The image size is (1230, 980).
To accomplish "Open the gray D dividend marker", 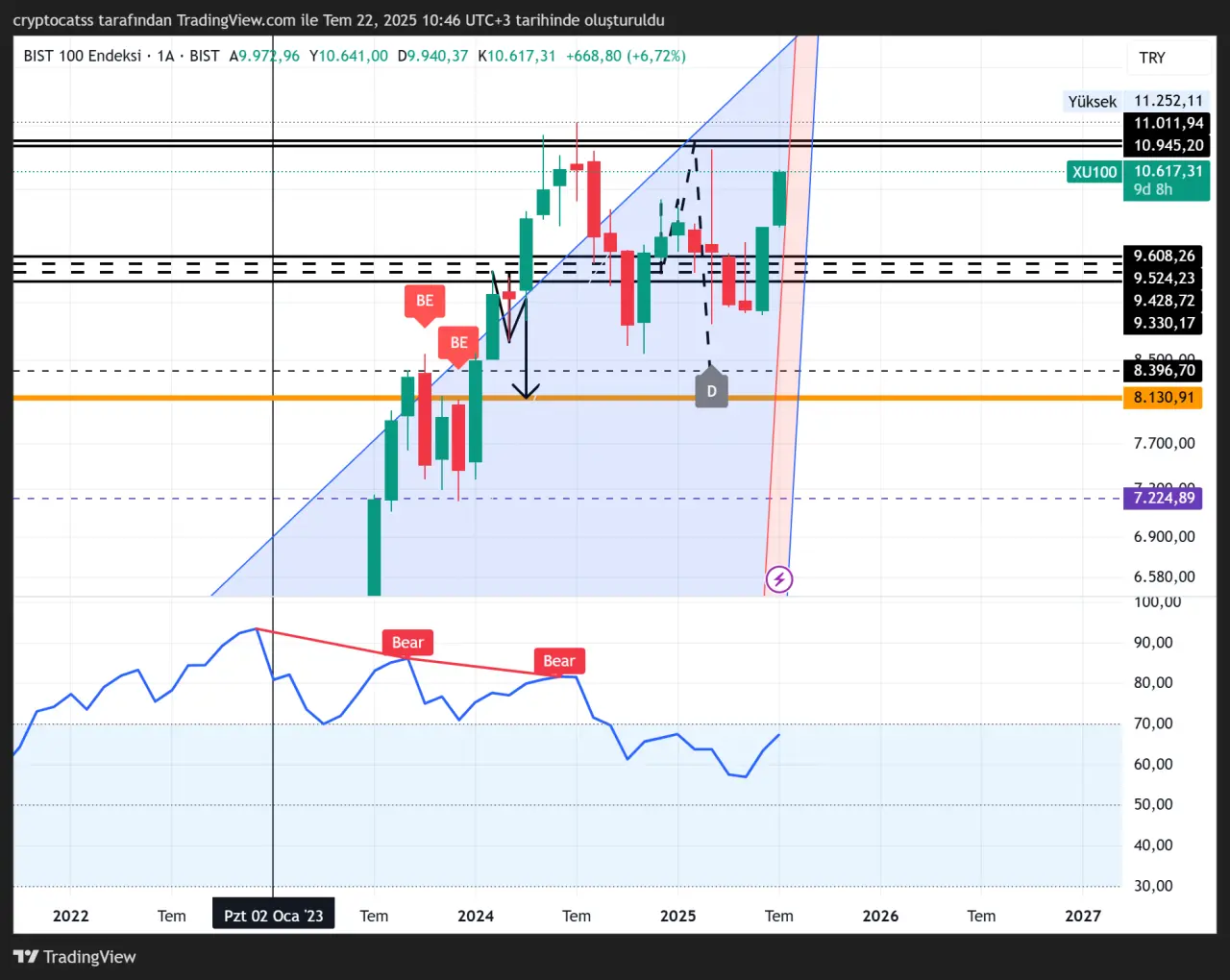I will (x=711, y=390).
